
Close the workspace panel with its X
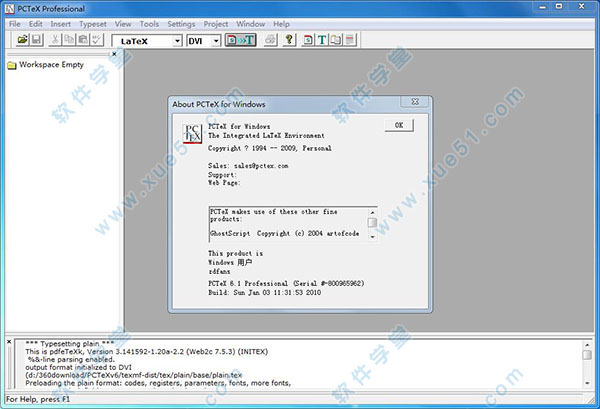coord(114,54)
